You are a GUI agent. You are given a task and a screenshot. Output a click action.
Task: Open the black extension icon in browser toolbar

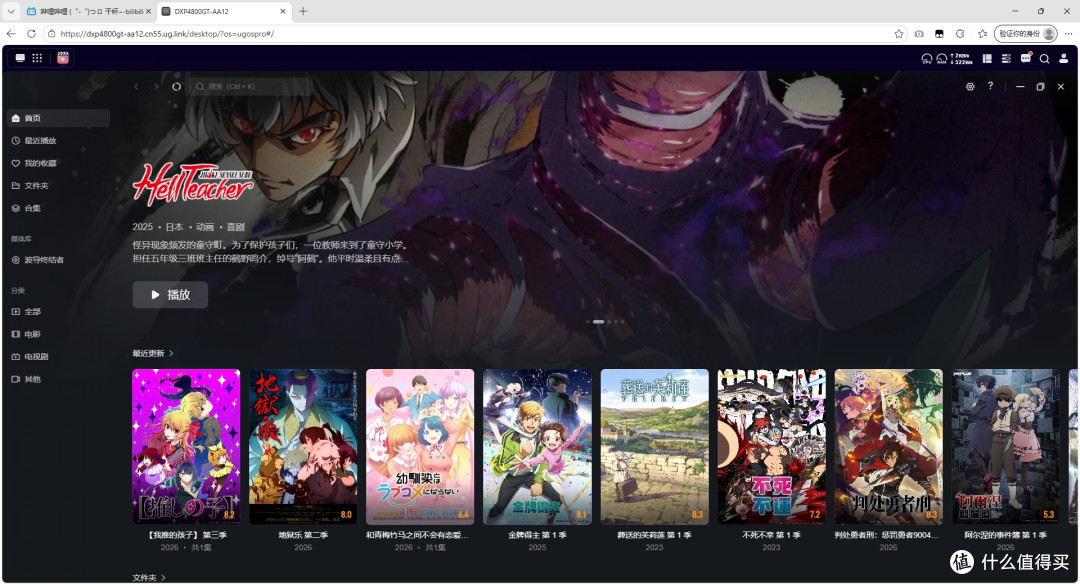(x=939, y=34)
